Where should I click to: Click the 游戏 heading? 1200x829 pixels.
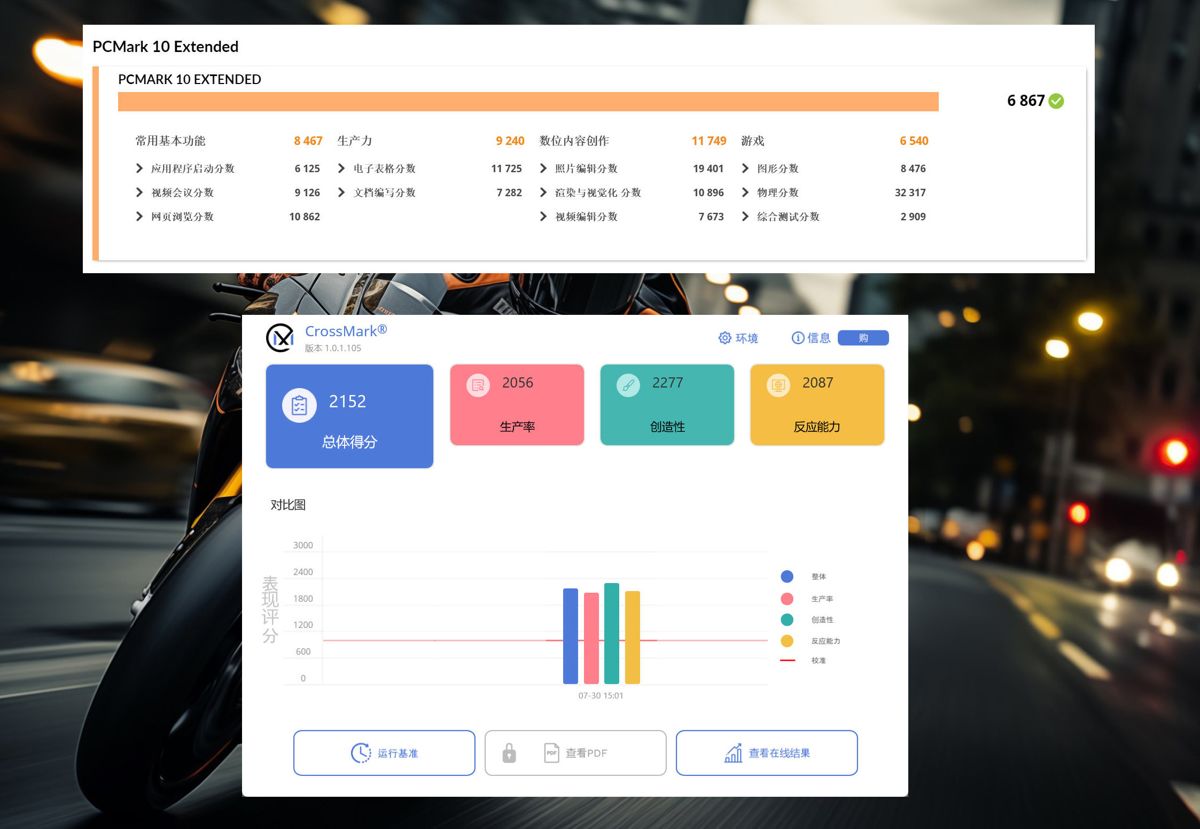click(x=753, y=141)
